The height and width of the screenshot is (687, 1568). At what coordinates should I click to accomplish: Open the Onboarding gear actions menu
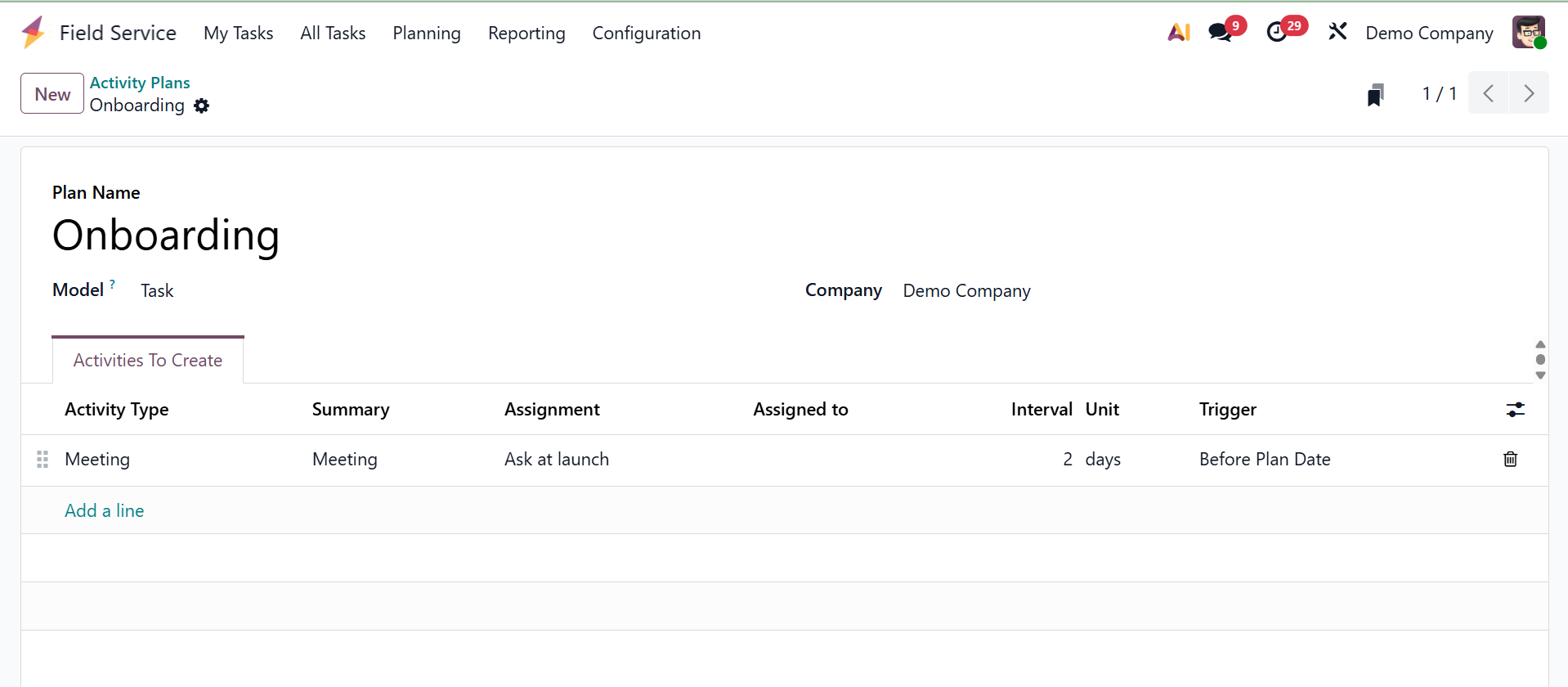click(202, 106)
